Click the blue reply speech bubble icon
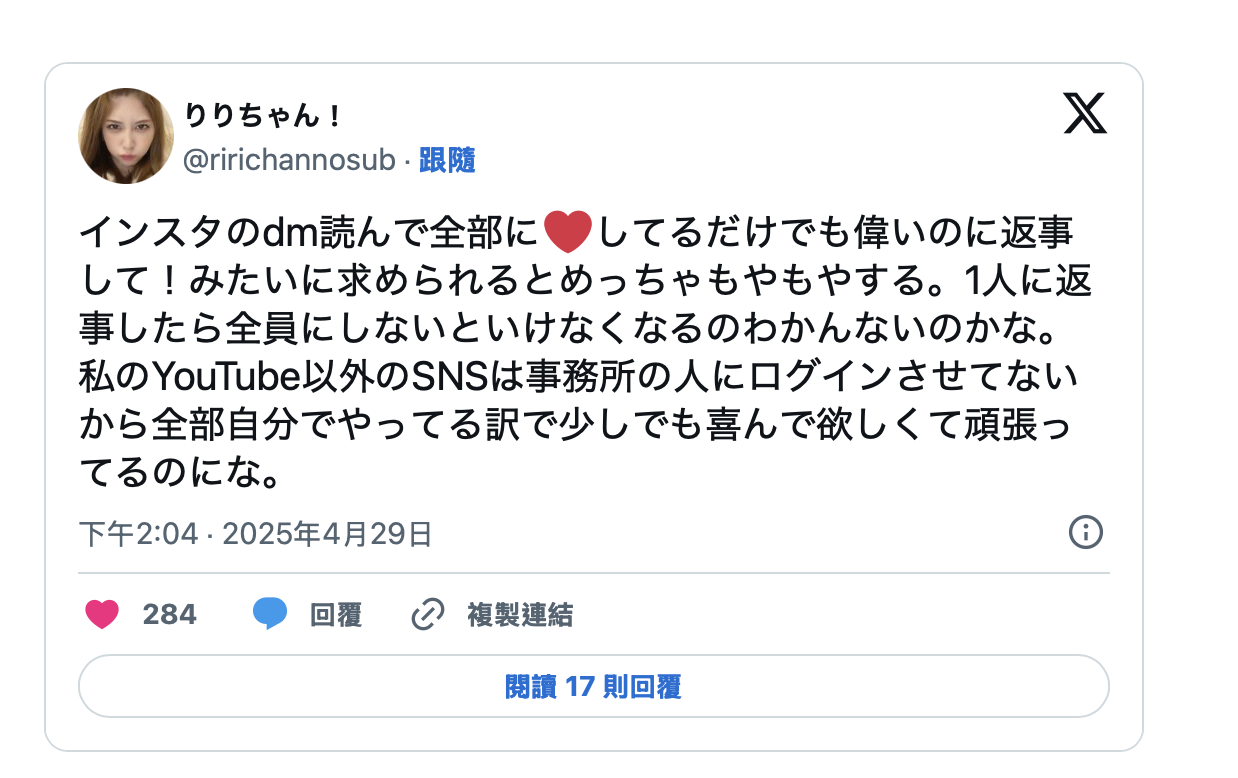 [x=270, y=614]
